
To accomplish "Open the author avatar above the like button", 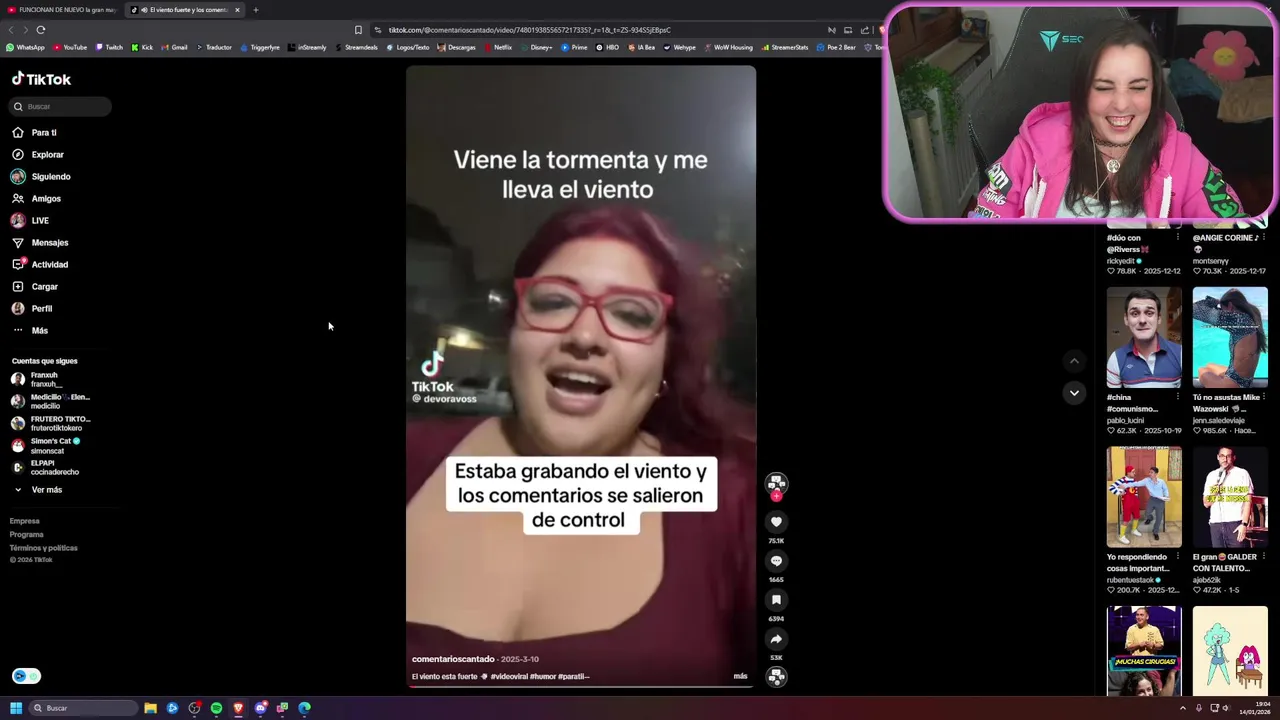I will (x=776, y=483).
